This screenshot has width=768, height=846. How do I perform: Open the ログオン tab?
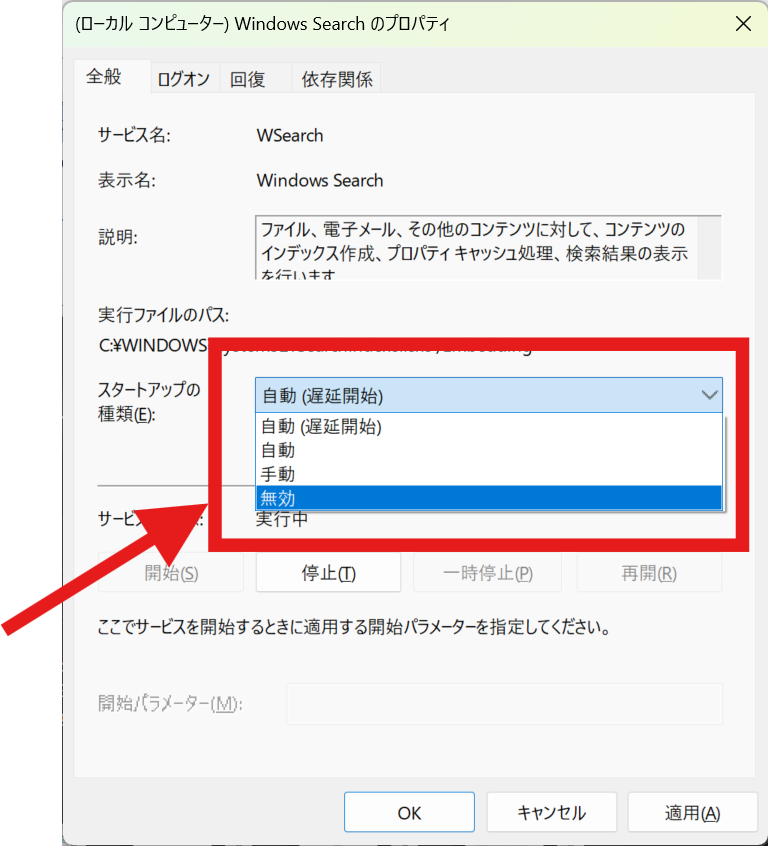pyautogui.click(x=183, y=79)
